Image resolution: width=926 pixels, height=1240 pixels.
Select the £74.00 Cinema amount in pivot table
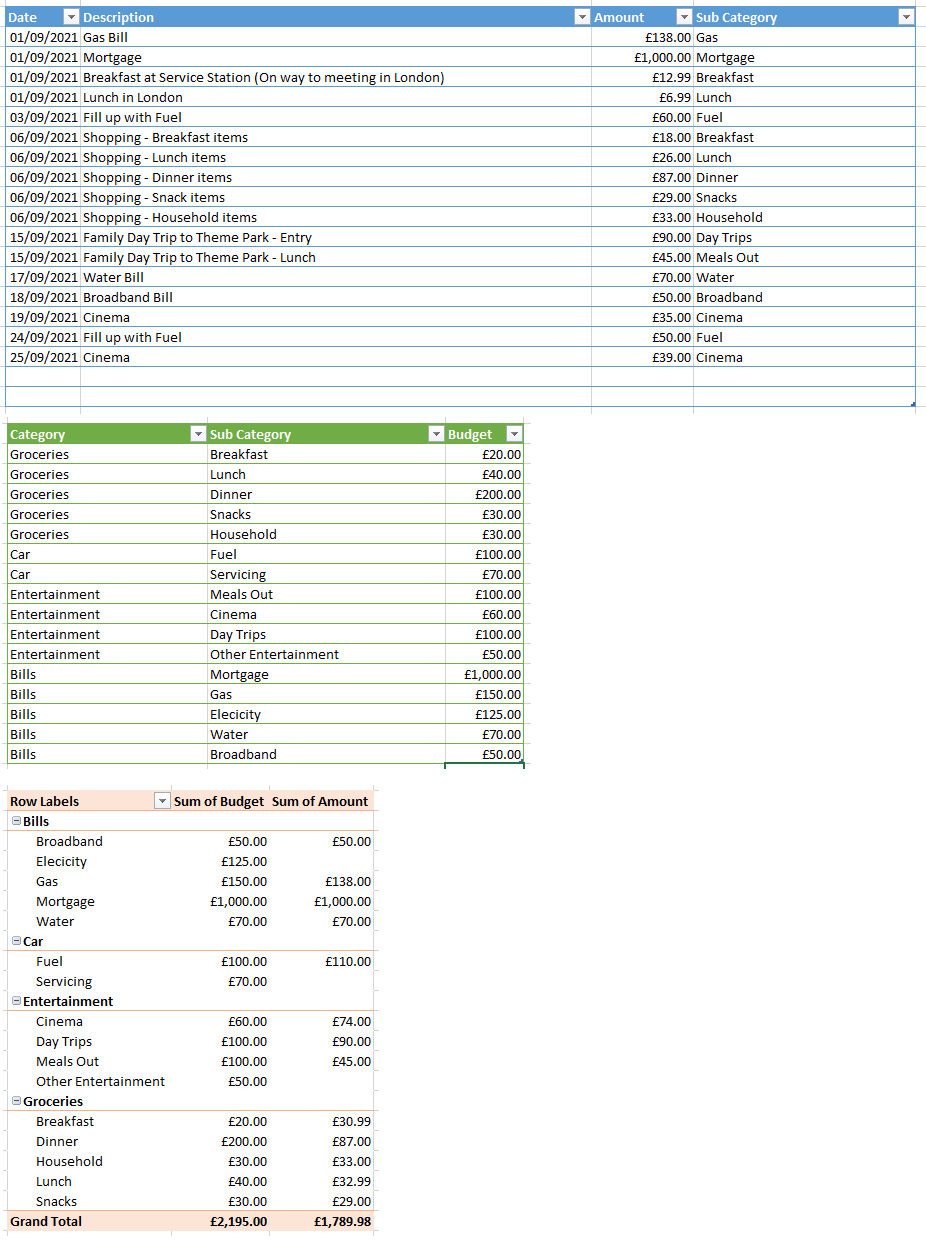(351, 1021)
